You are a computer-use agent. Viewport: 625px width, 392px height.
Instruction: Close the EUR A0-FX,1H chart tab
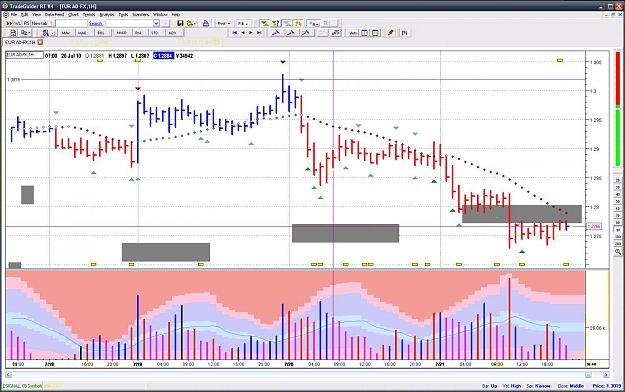click(x=40, y=42)
